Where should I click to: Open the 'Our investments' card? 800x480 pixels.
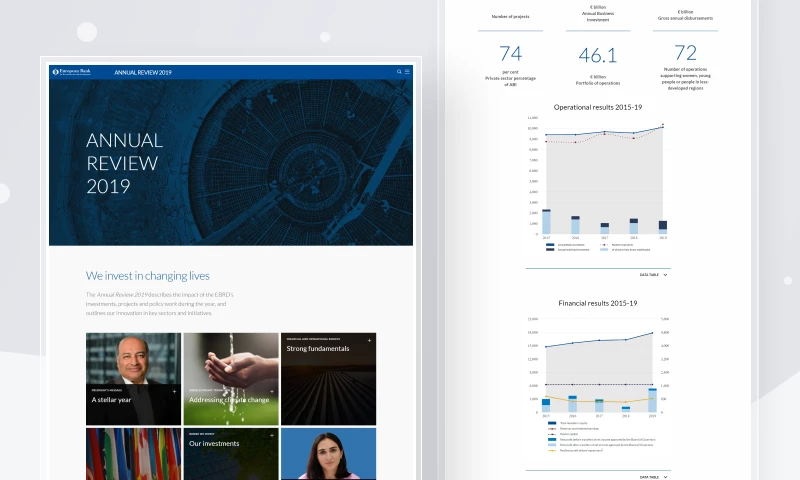click(231, 453)
